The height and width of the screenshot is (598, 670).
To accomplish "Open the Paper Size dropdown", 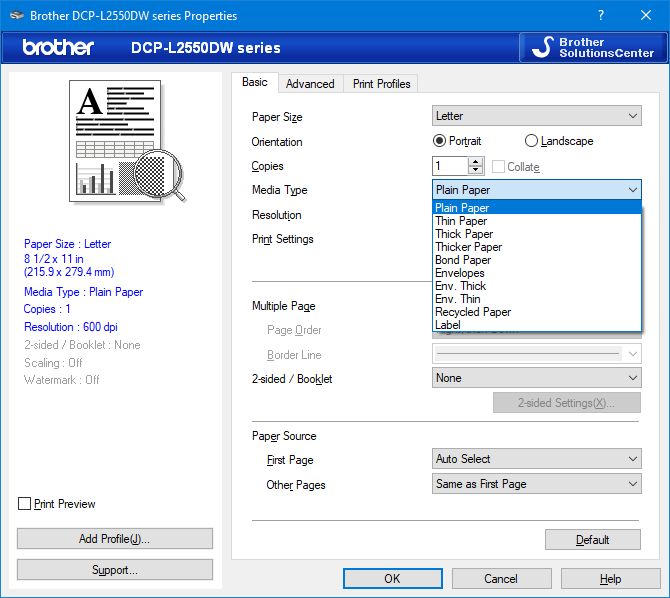I will [537, 116].
